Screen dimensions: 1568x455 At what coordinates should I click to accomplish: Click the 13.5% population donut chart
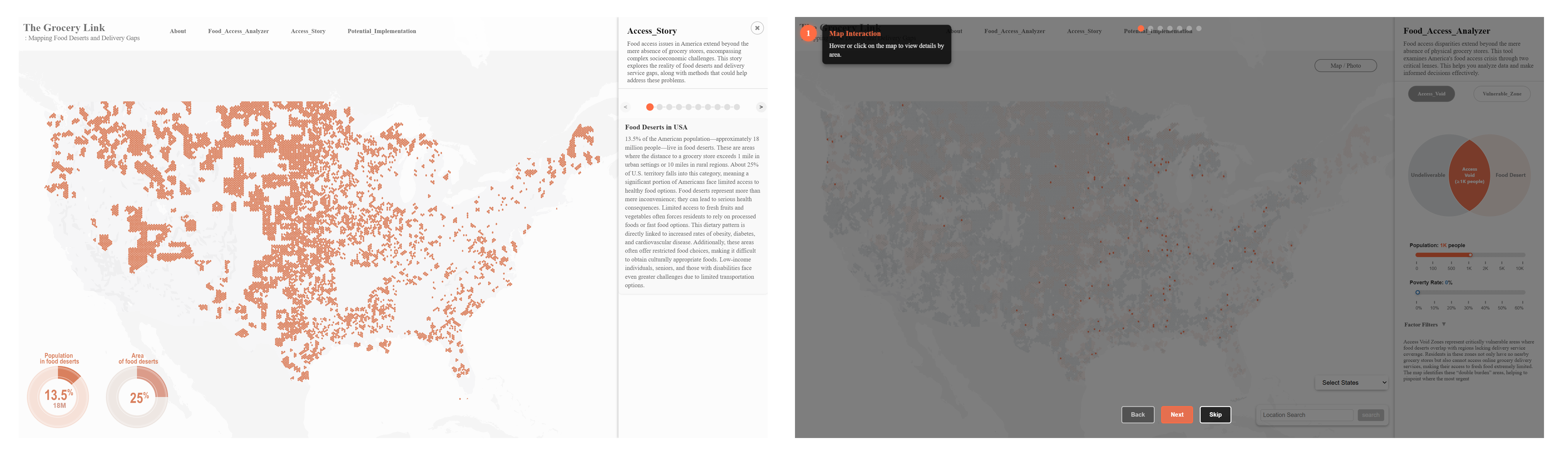click(x=59, y=397)
